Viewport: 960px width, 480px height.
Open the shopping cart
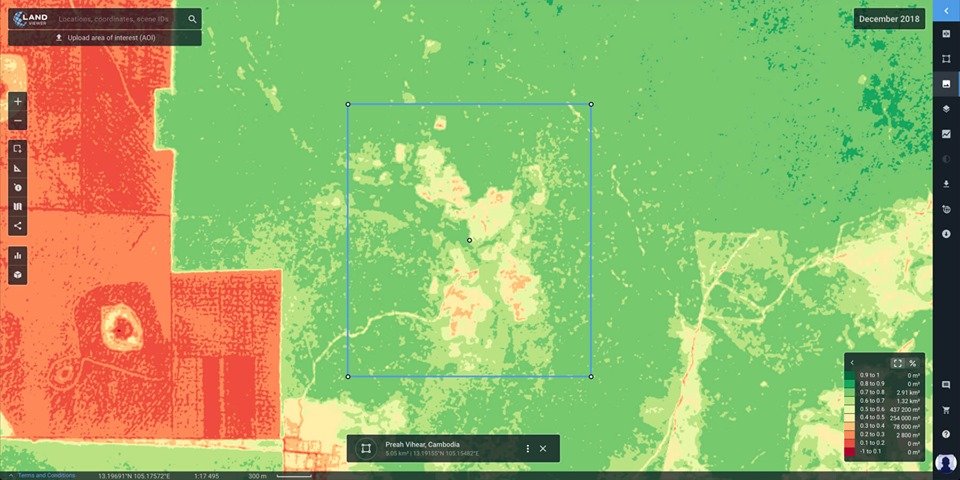tap(946, 410)
